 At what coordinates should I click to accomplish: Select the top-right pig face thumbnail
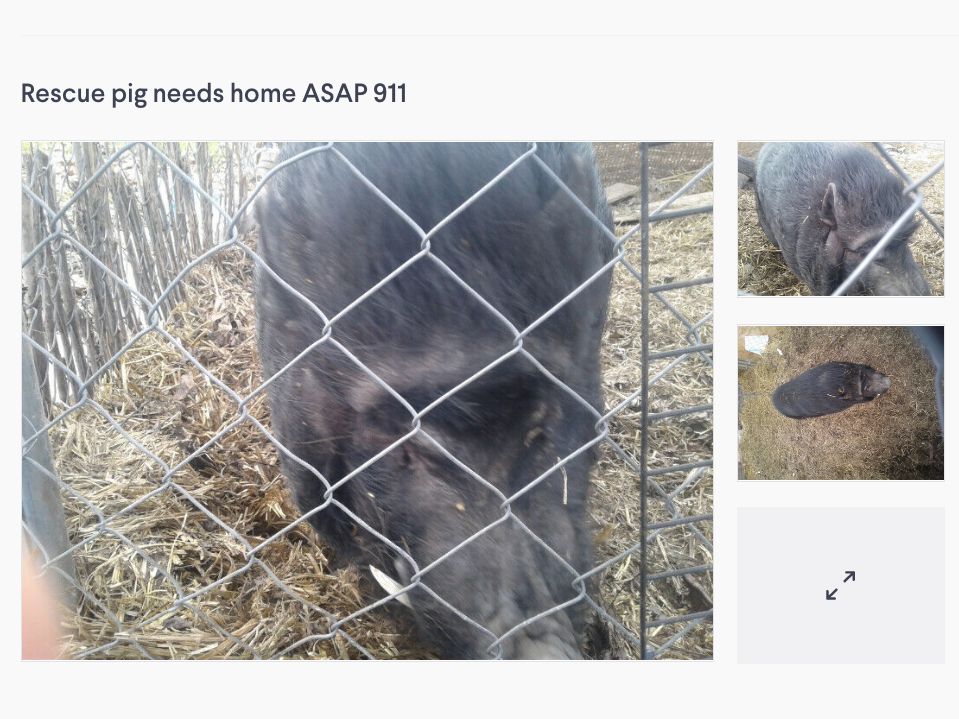coord(840,219)
